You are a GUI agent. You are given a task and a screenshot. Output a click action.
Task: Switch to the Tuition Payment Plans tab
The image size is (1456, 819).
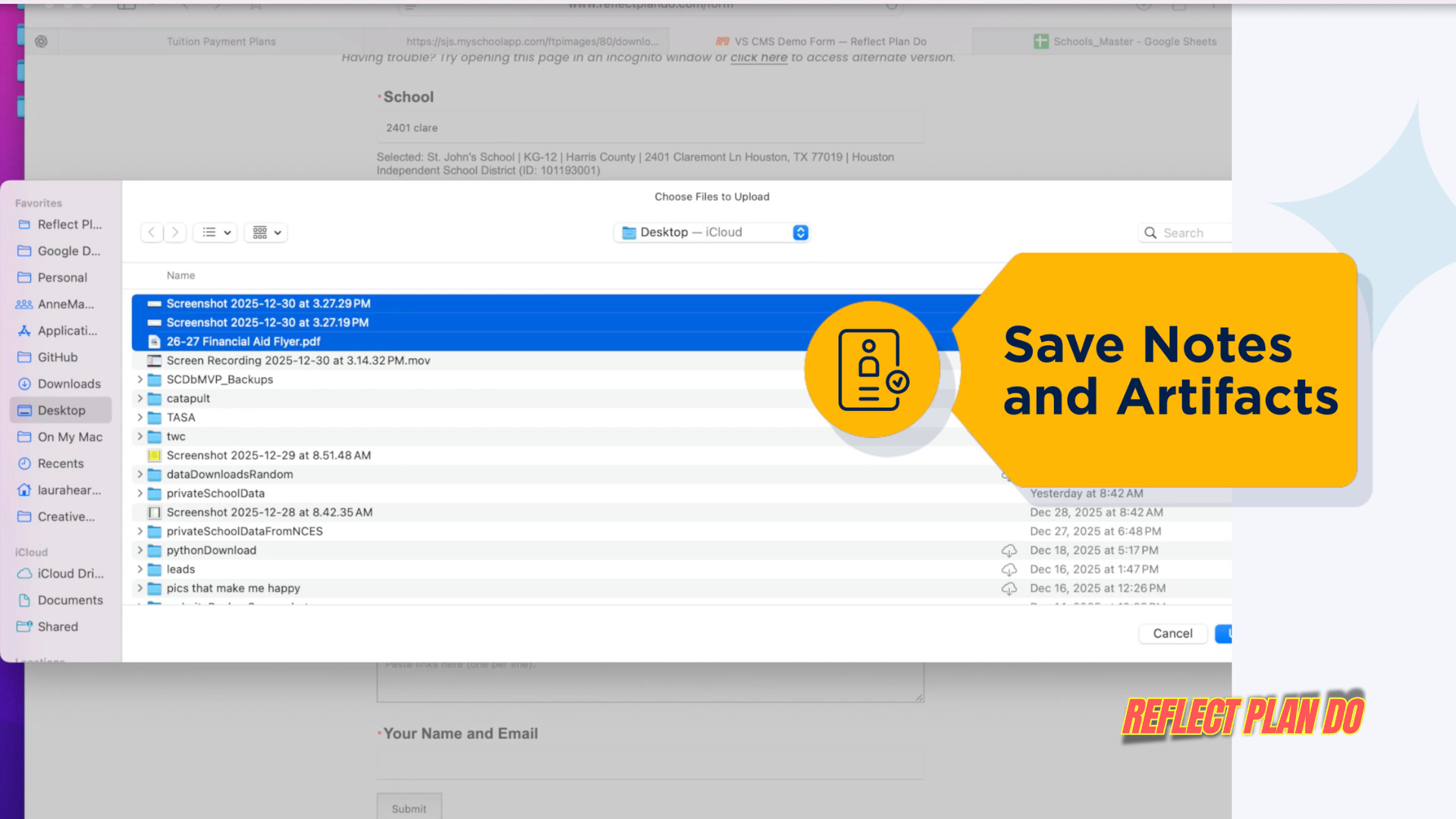coord(221,41)
